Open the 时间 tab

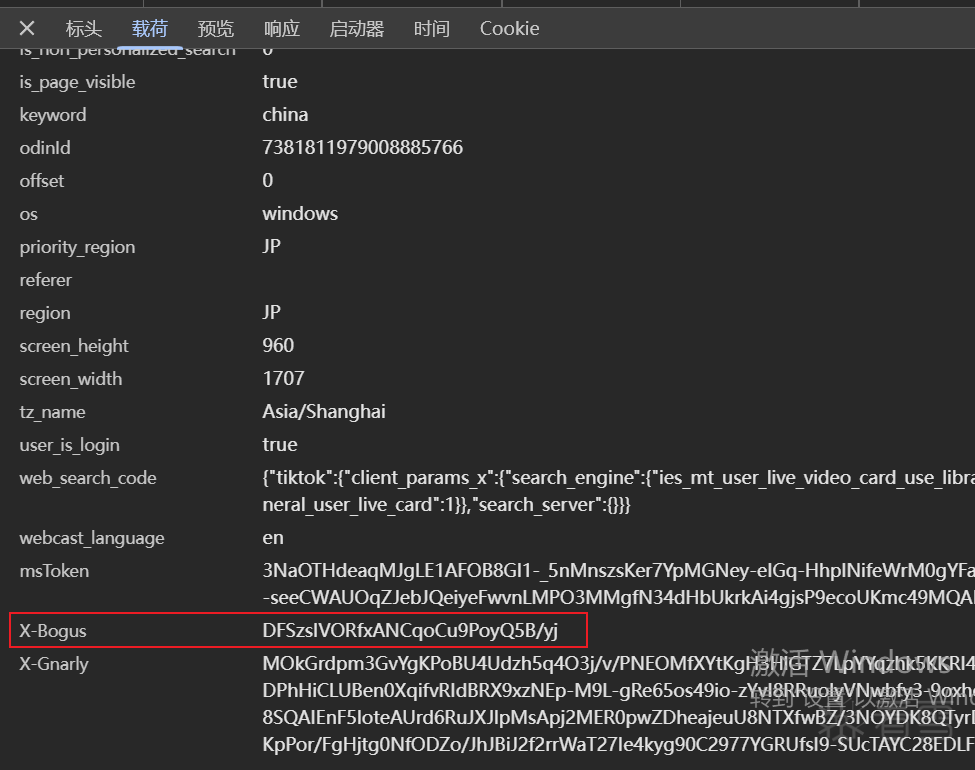coord(431,28)
